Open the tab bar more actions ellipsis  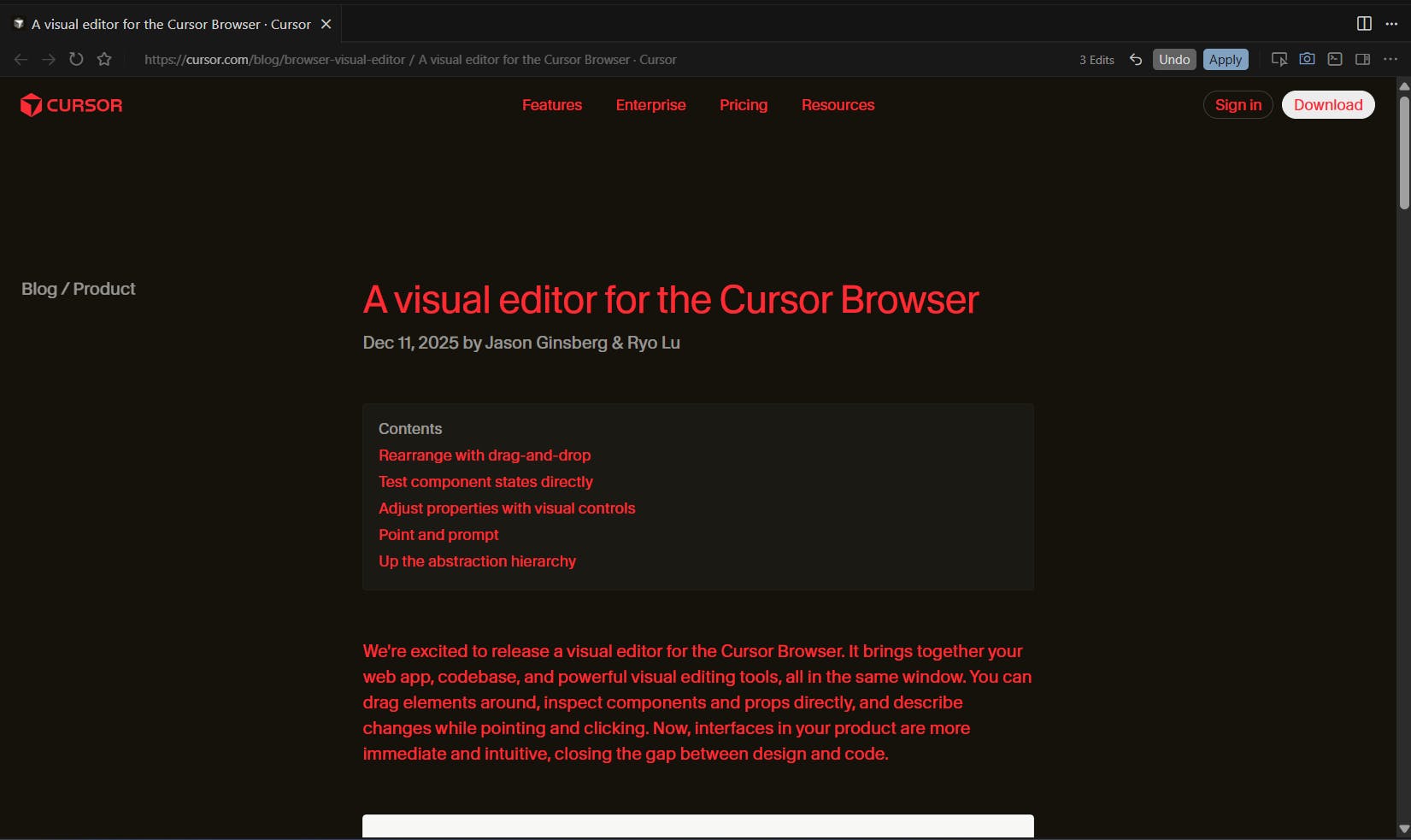[1391, 24]
